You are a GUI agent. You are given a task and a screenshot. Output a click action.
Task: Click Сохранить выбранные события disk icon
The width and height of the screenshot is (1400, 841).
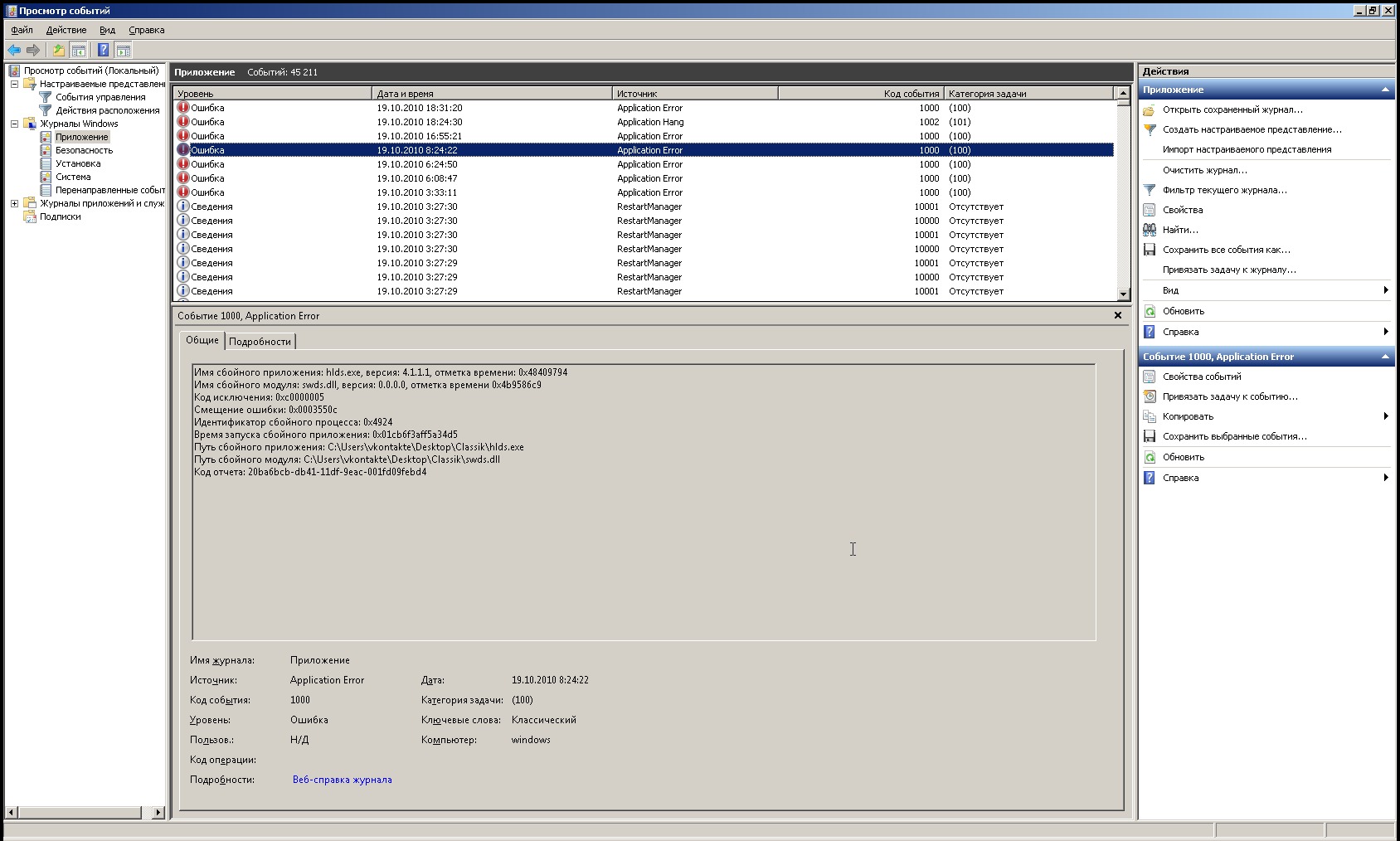(x=1150, y=436)
